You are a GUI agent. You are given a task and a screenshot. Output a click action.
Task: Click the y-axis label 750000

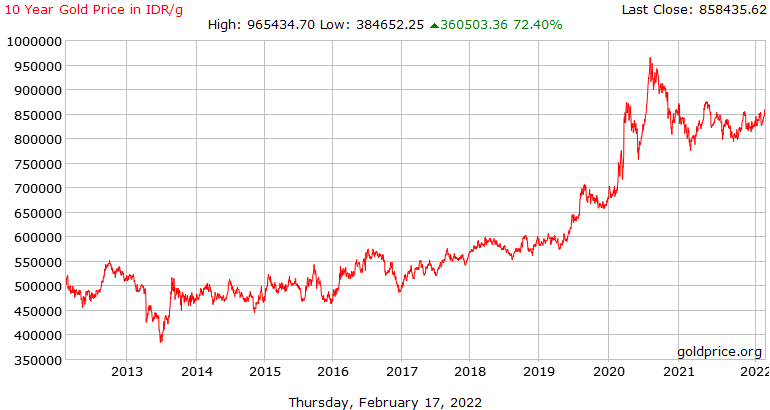tap(38, 164)
